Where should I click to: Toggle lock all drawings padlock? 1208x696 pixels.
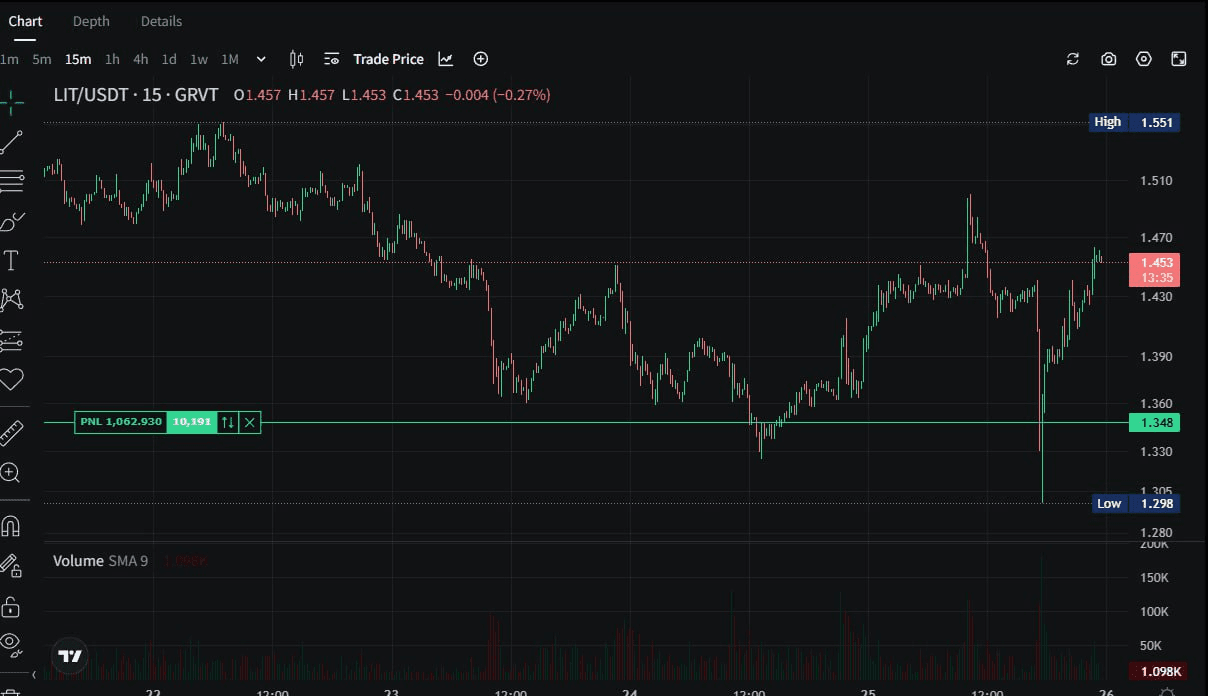12,607
